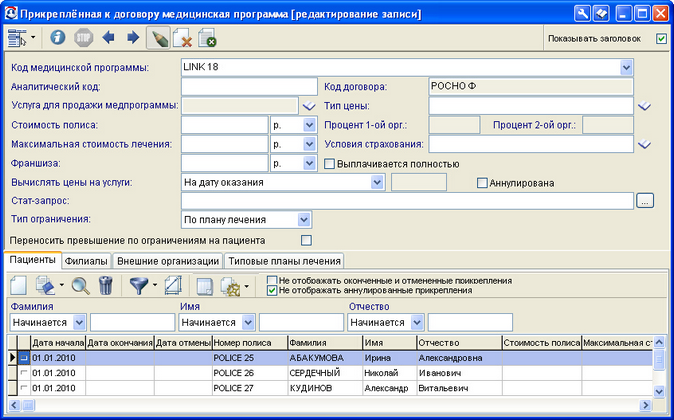Open the edit icon's dropdown arrow
The height and width of the screenshot is (420, 674).
[x=61, y=285]
